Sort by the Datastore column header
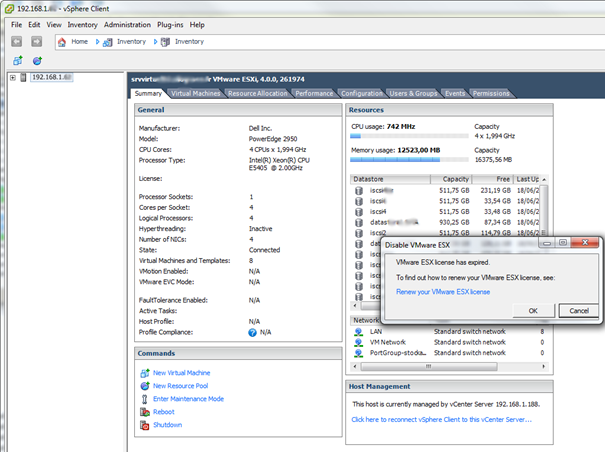The image size is (605, 452). (x=390, y=179)
